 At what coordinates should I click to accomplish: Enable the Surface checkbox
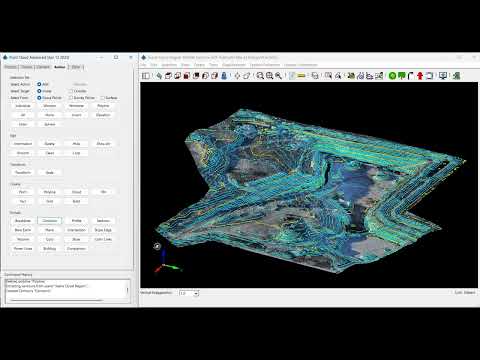[x=103, y=98]
